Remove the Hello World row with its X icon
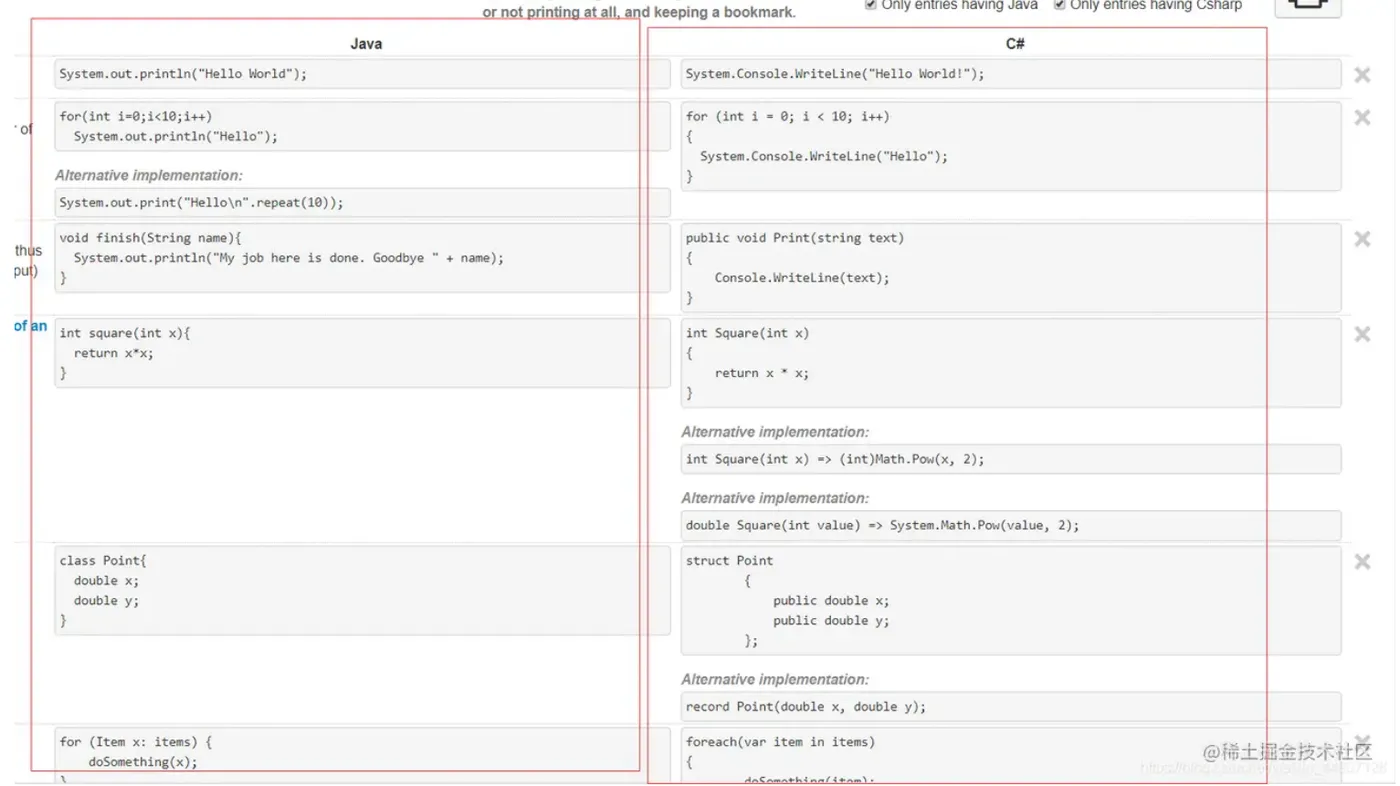 1362,75
